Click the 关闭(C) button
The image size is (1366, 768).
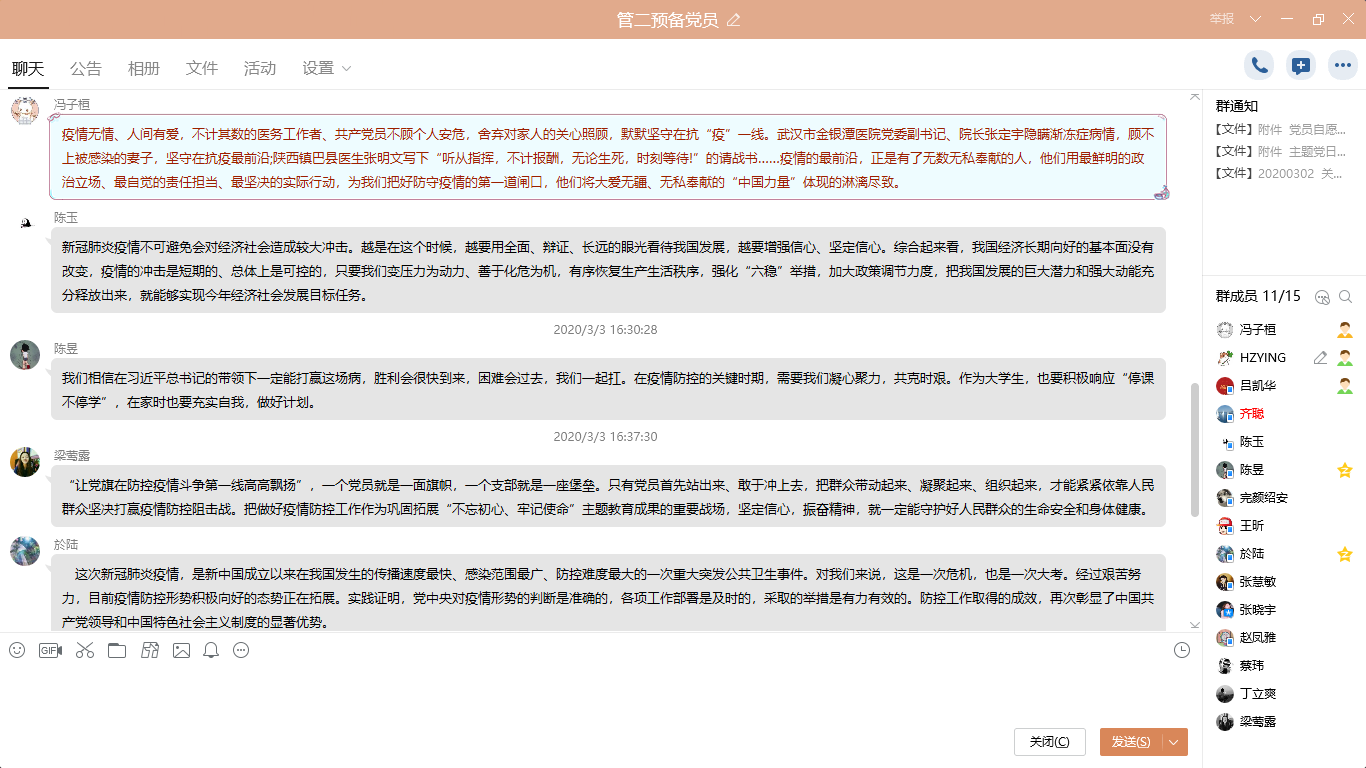click(x=1049, y=742)
